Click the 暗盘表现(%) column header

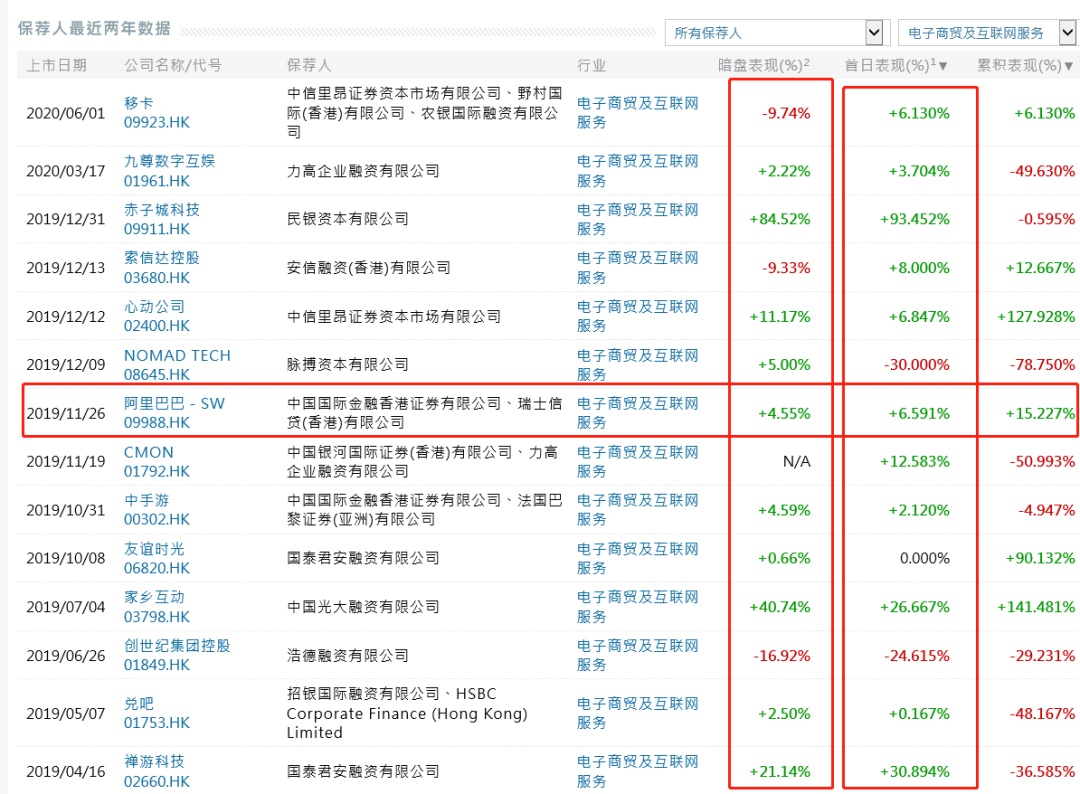click(763, 65)
